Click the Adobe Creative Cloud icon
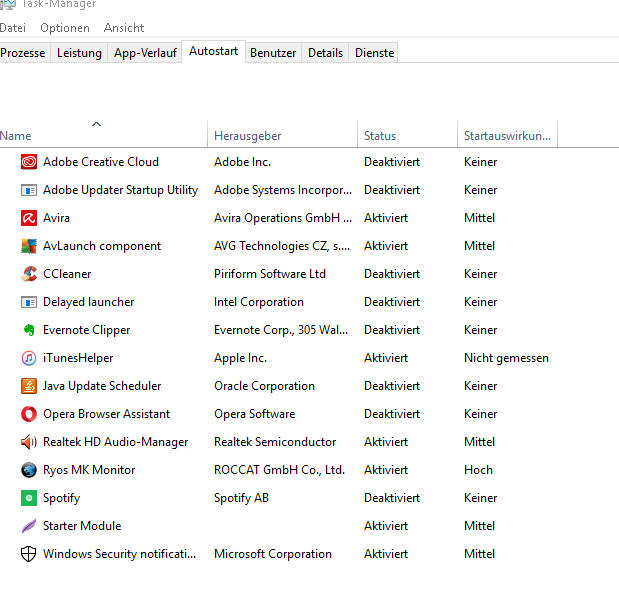619x592 pixels. coord(29,162)
